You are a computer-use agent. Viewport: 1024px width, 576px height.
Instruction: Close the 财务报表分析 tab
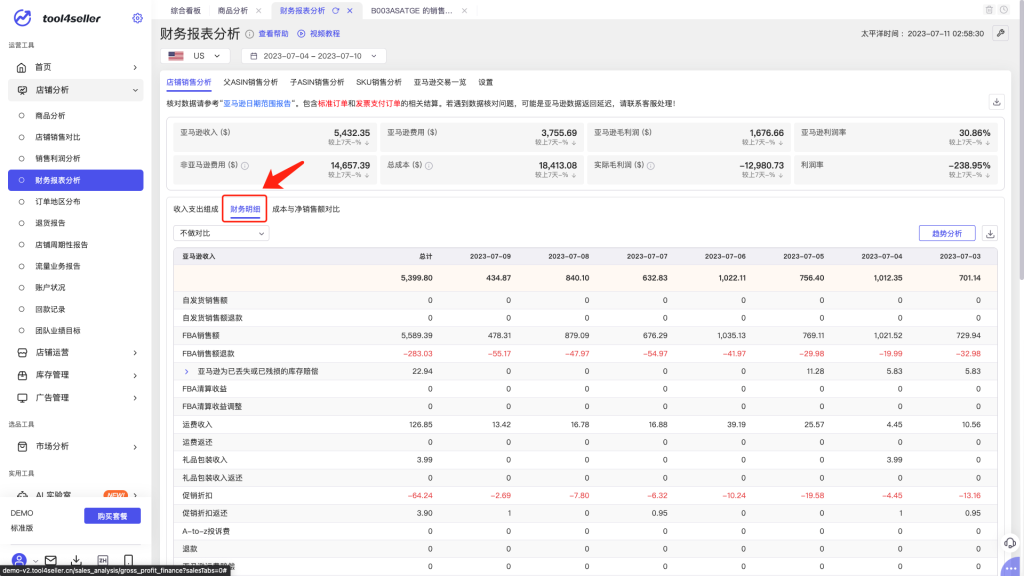350,10
